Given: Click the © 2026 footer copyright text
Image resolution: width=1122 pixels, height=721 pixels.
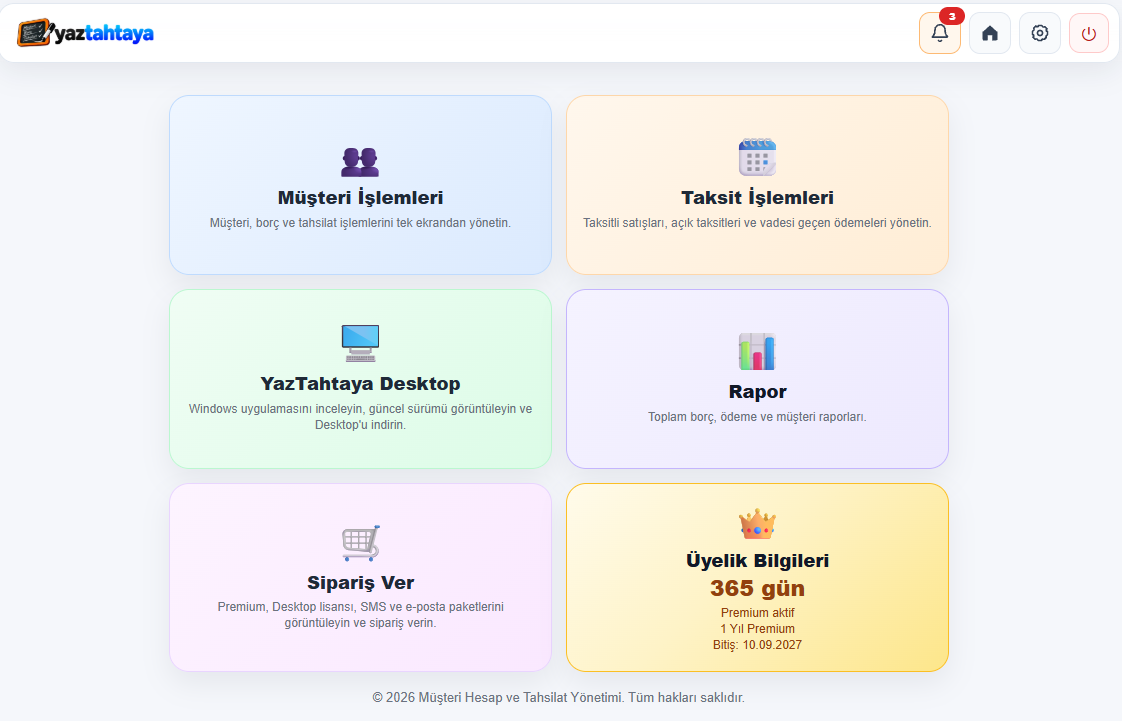Looking at the screenshot, I should tap(558, 697).
